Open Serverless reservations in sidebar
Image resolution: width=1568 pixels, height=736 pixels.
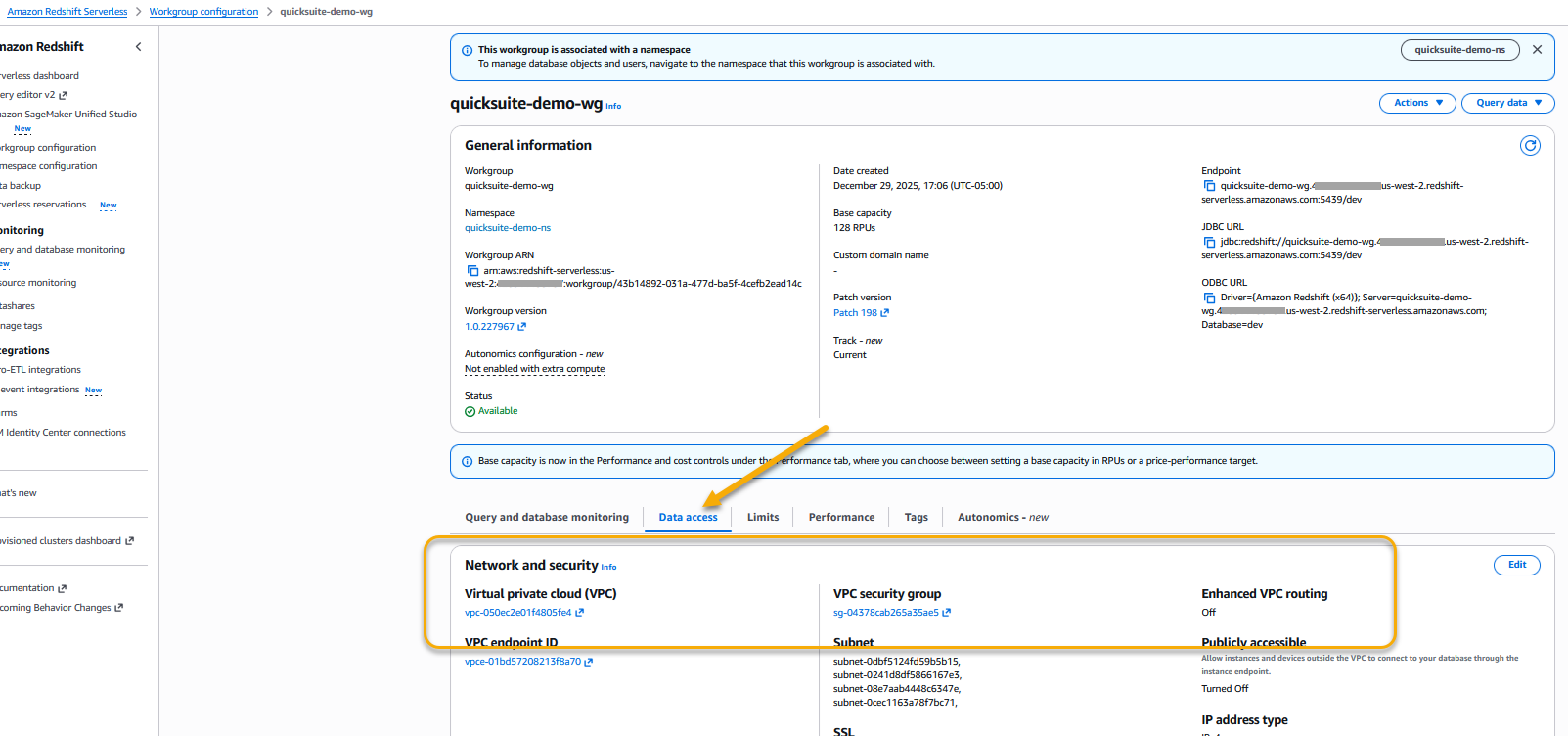(43, 205)
